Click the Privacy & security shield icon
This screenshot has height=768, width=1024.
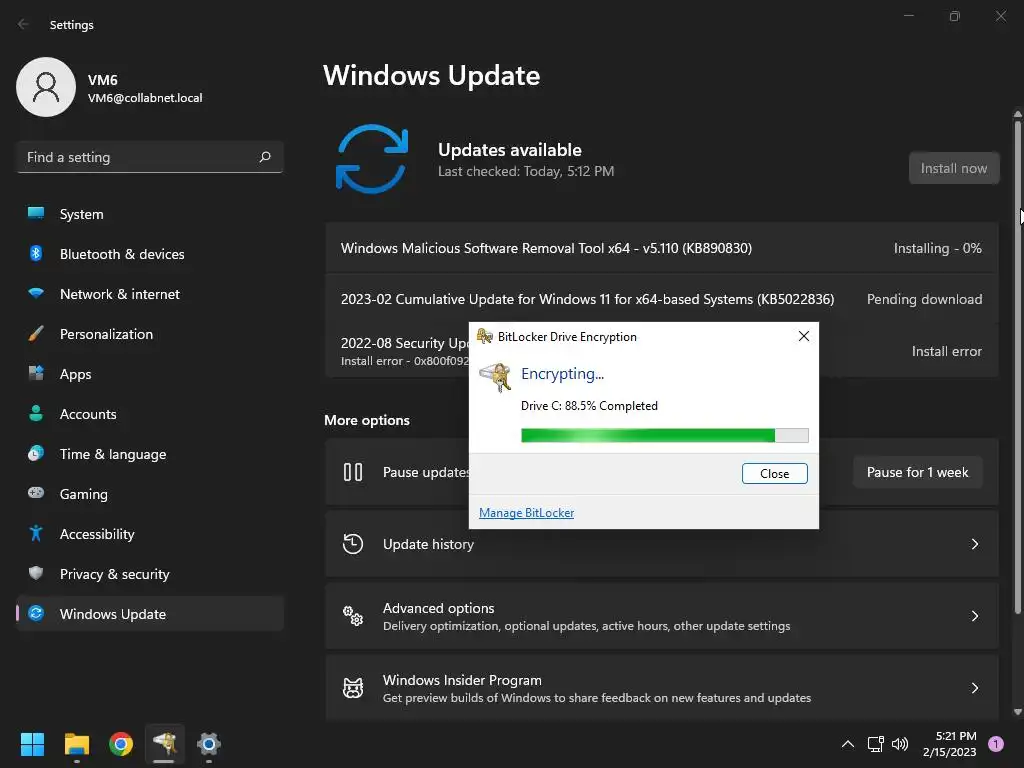(x=36, y=573)
